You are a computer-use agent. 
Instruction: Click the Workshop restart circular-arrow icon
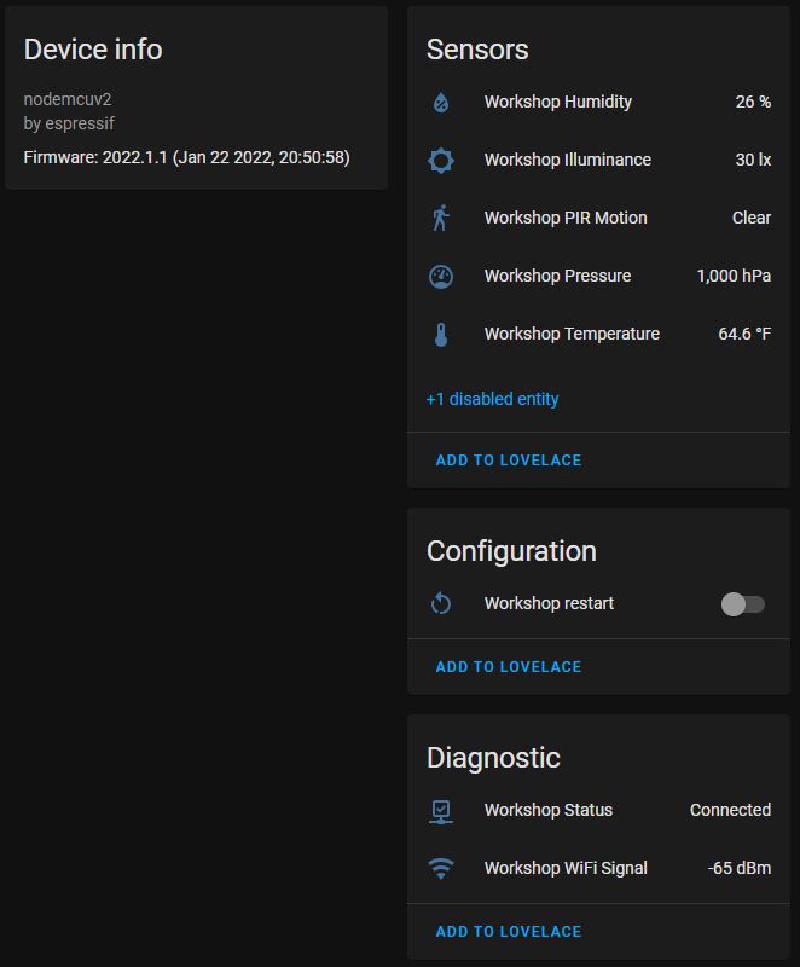coord(441,604)
